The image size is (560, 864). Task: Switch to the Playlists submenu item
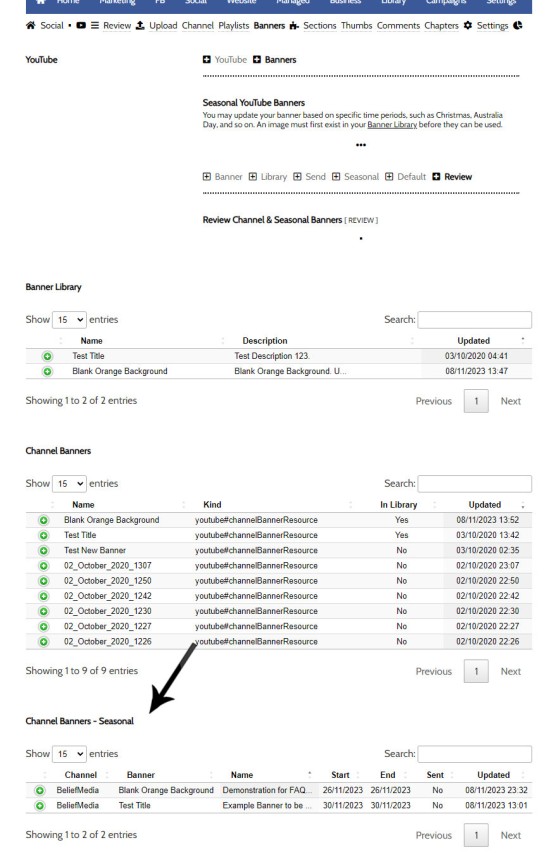234,25
